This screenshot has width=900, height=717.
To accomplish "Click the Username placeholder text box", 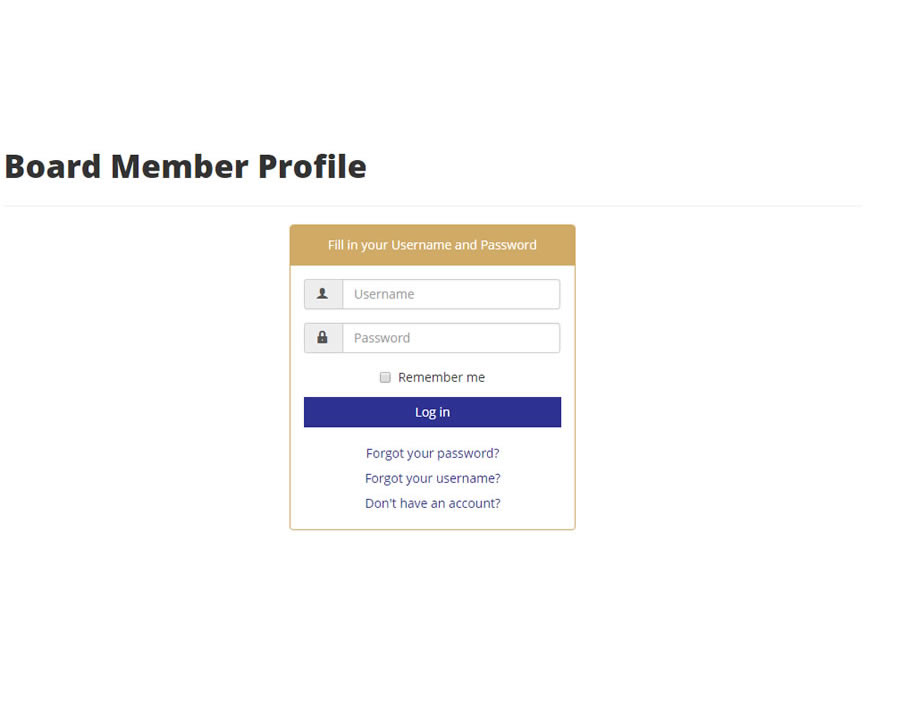I will 450,294.
